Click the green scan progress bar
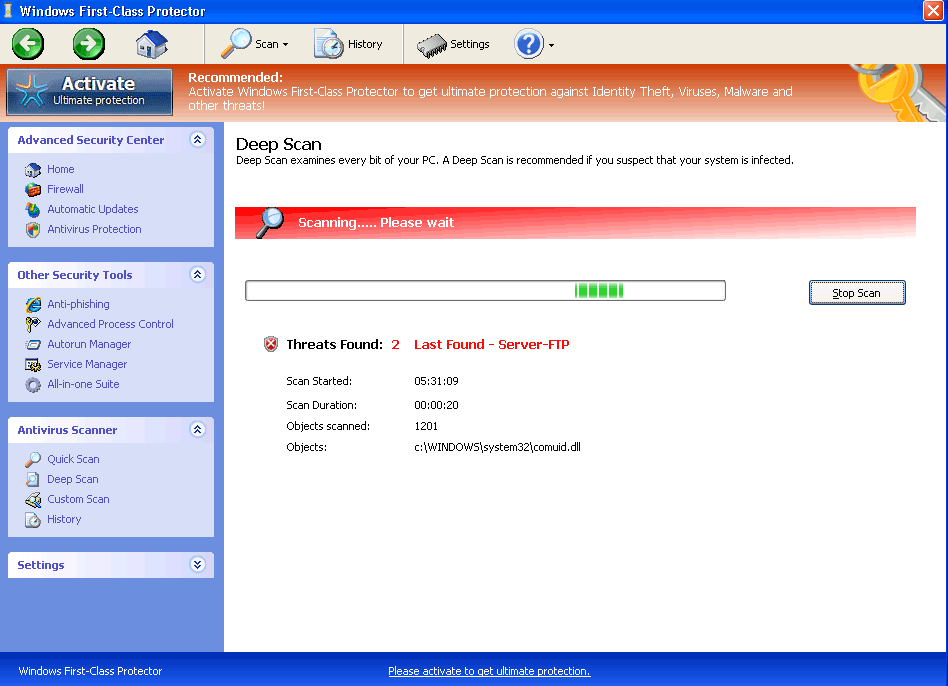Viewport: 948px width, 686px height. 598,290
